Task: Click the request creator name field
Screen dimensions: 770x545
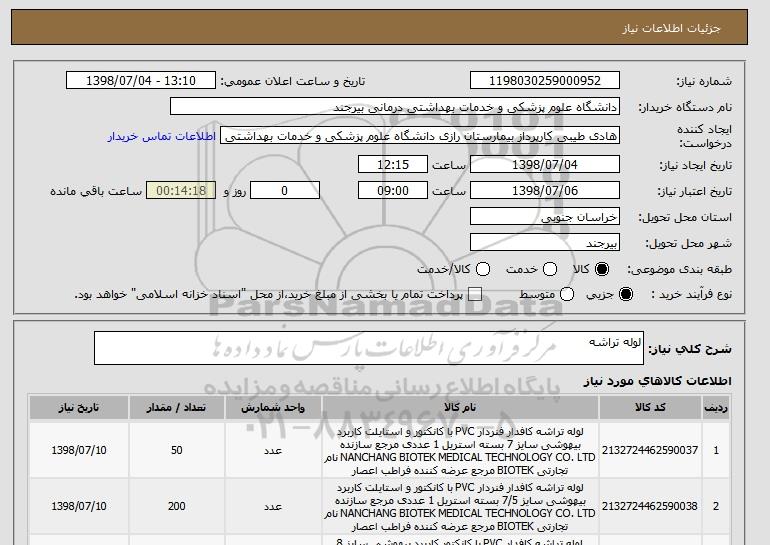Action: (x=420, y=136)
